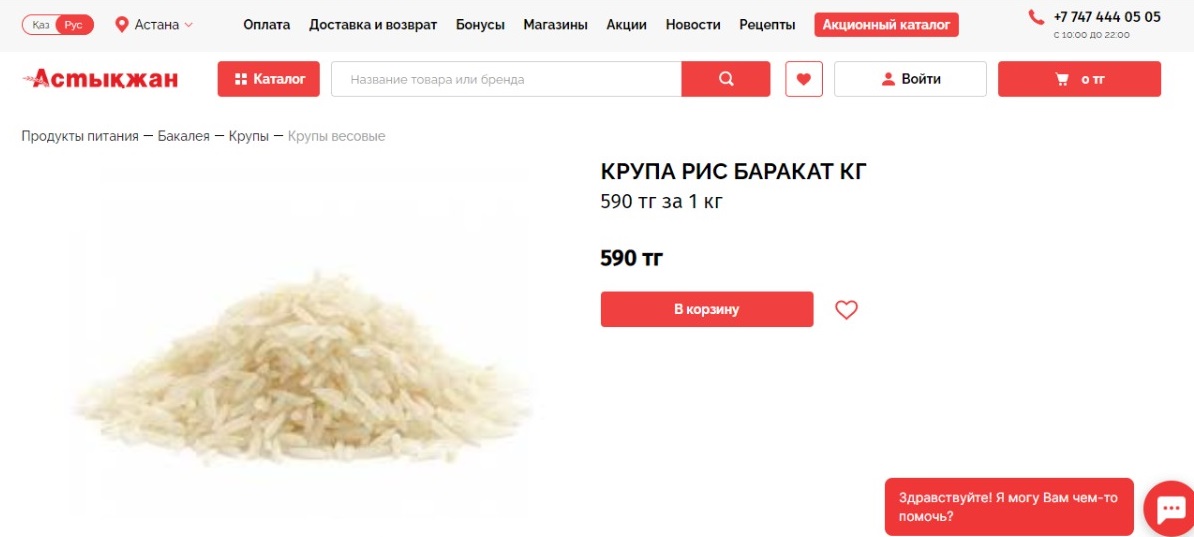Click the search magnifier button
Image resolution: width=1194 pixels, height=537 pixels.
pos(726,79)
